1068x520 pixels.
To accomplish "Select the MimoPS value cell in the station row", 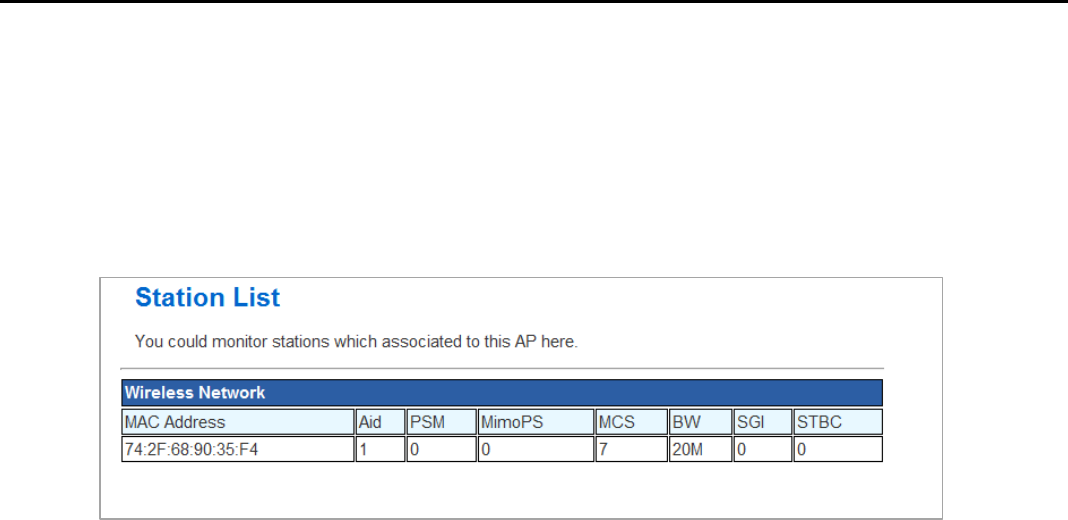I will [x=533, y=450].
